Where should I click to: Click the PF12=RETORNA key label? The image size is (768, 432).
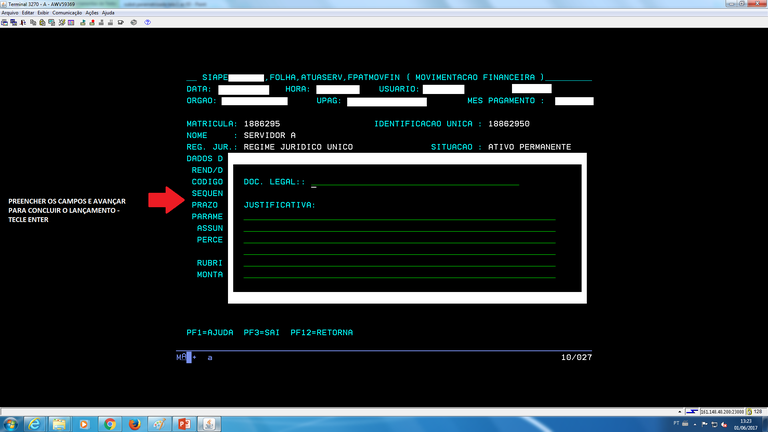tap(321, 333)
